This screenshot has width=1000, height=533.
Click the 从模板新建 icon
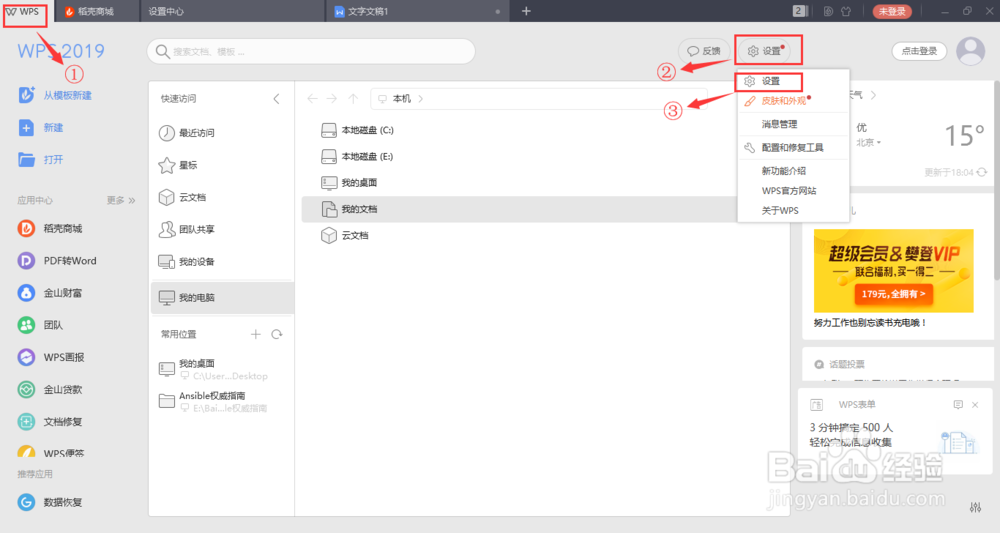pos(26,95)
